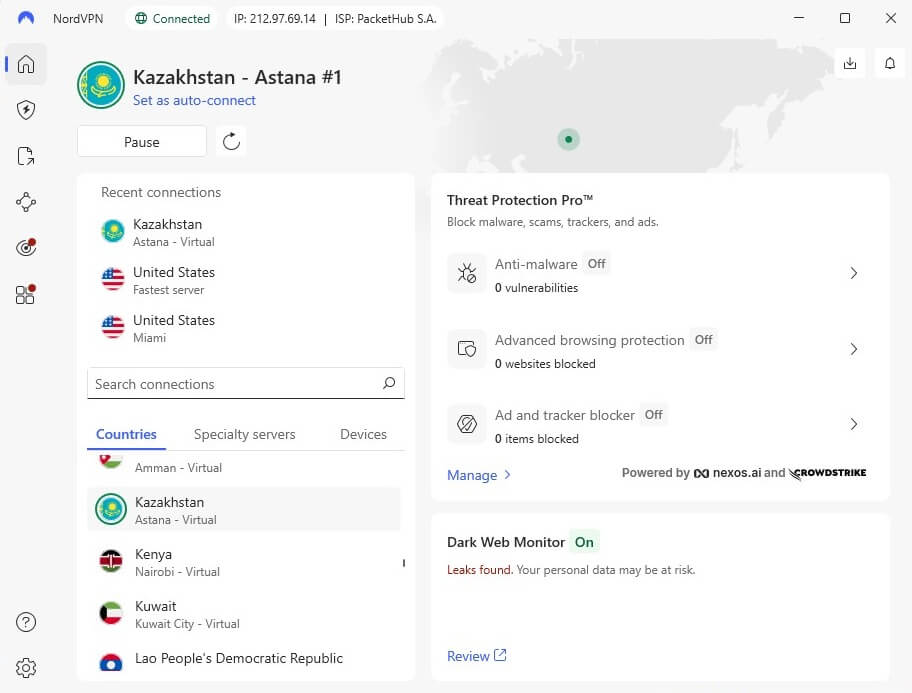Click the Connected globe status icon
The height and width of the screenshot is (693, 912).
[141, 19]
